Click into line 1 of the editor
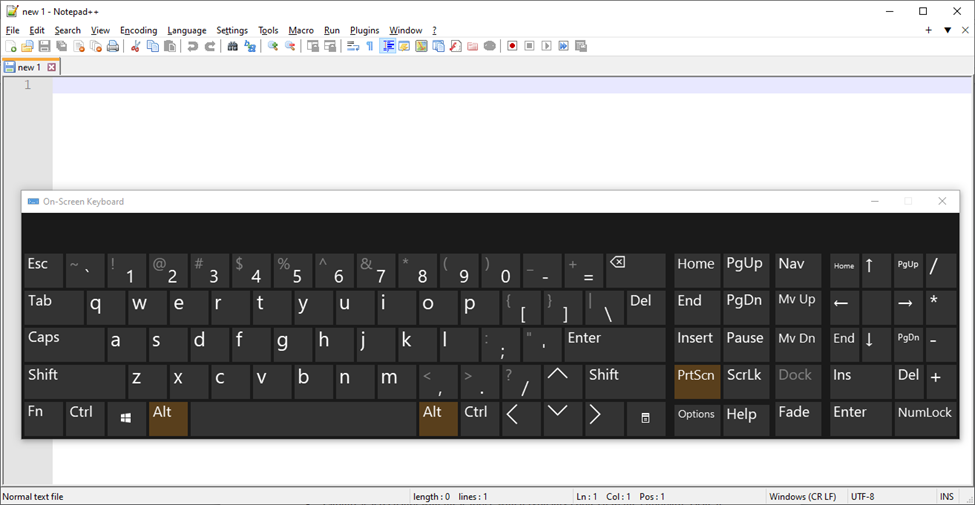Image resolution: width=975 pixels, height=505 pixels. pos(510,85)
